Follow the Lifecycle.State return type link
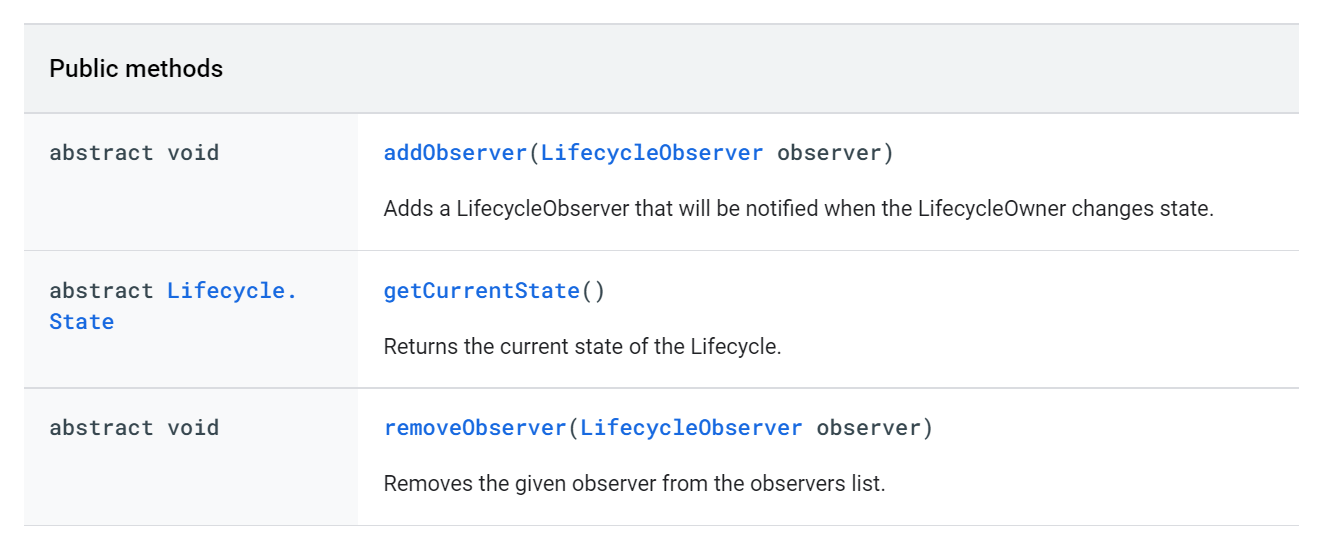The image size is (1329, 544). point(173,306)
